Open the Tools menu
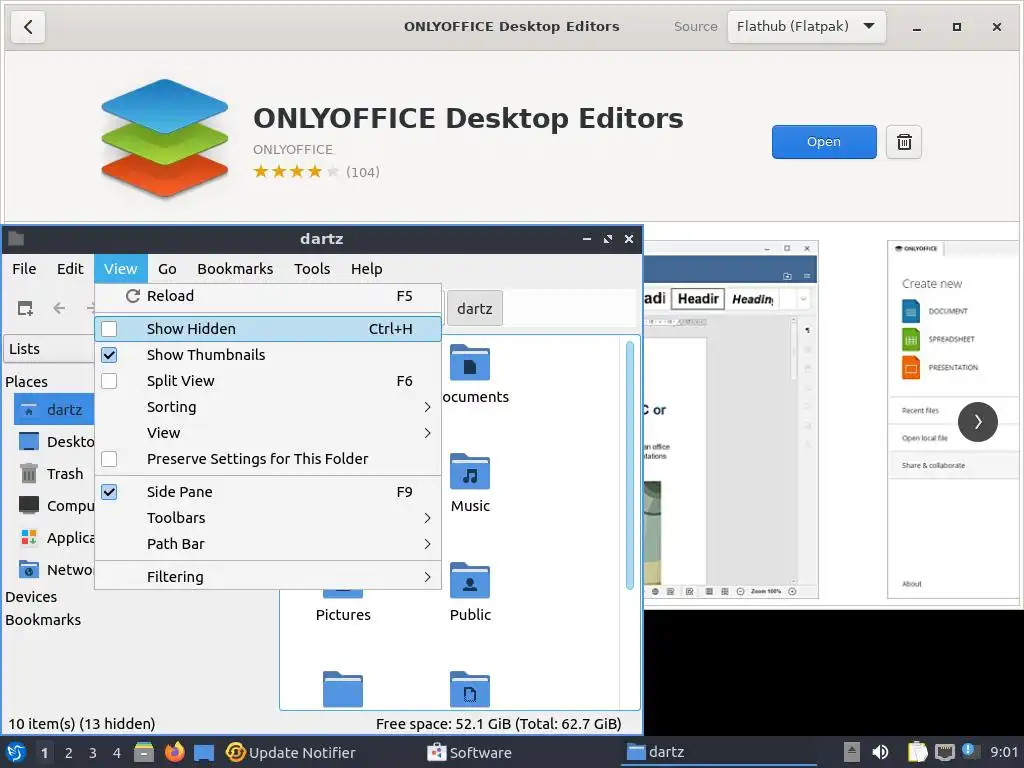Image resolution: width=1024 pixels, height=768 pixels. 312,269
